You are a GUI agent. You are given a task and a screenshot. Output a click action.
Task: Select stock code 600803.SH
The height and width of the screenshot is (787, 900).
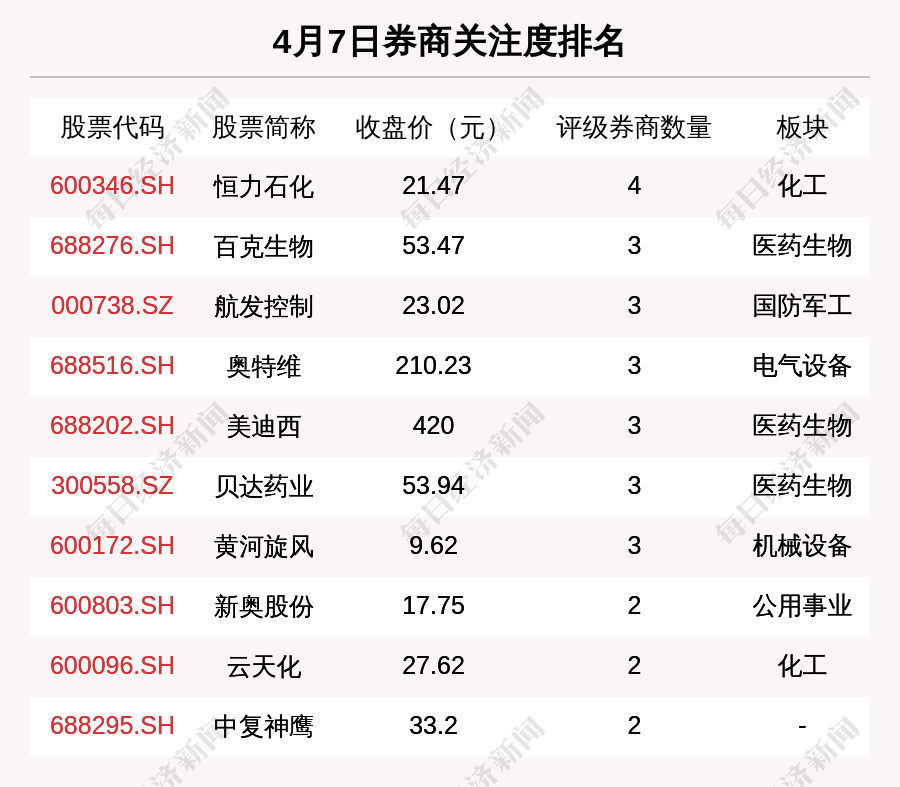coord(112,606)
